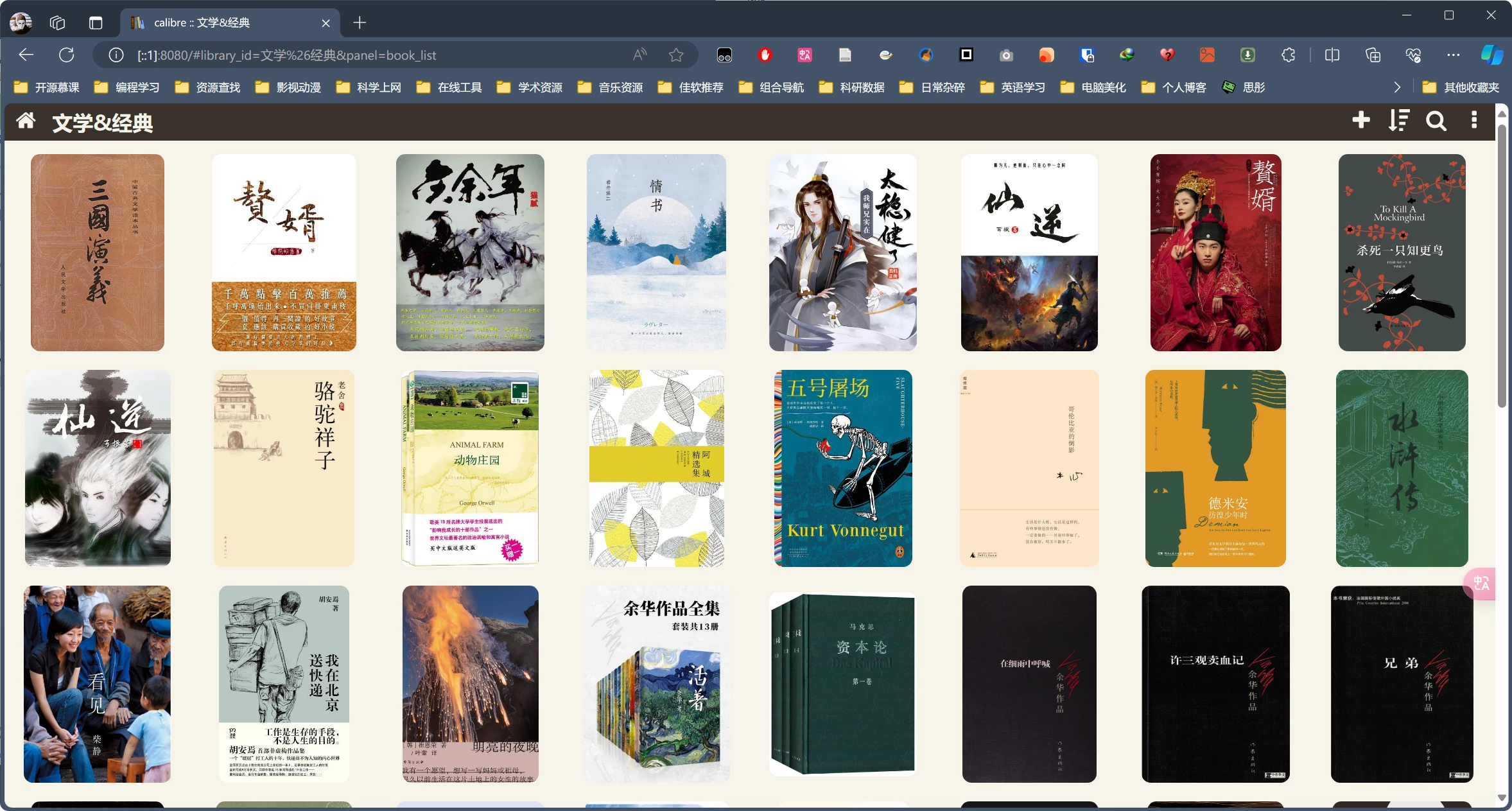Click the plus icon to add books
Screen dimensions: 1512x811
[1360, 120]
